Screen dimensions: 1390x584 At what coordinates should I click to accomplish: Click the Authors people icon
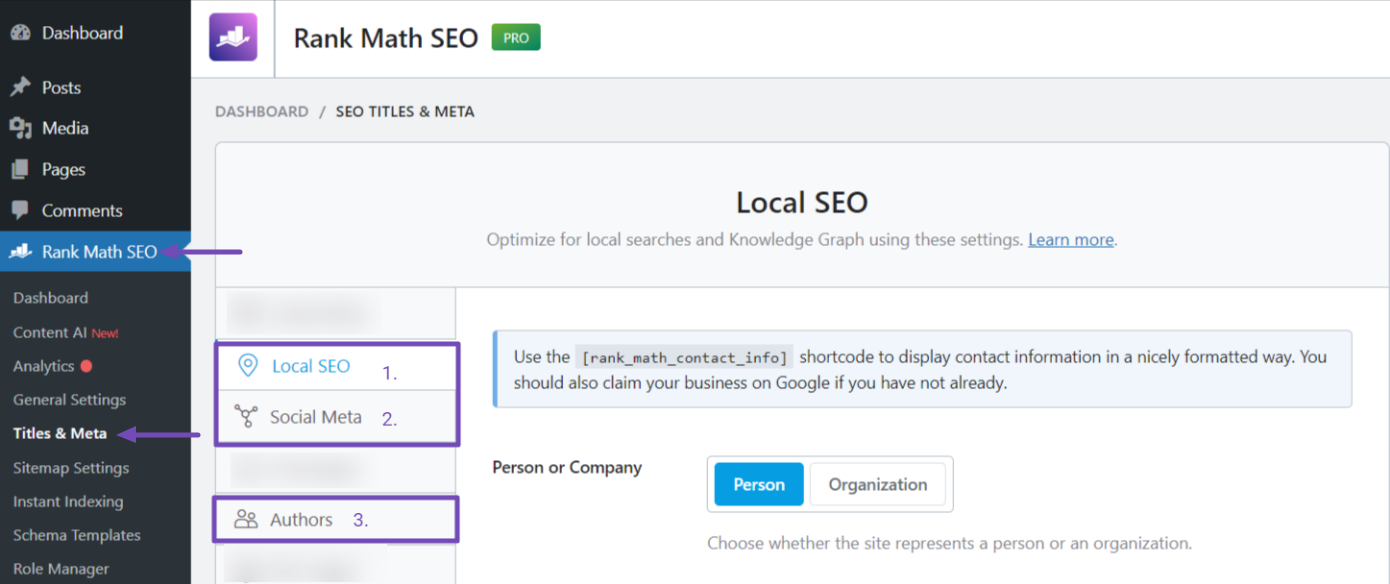(246, 519)
